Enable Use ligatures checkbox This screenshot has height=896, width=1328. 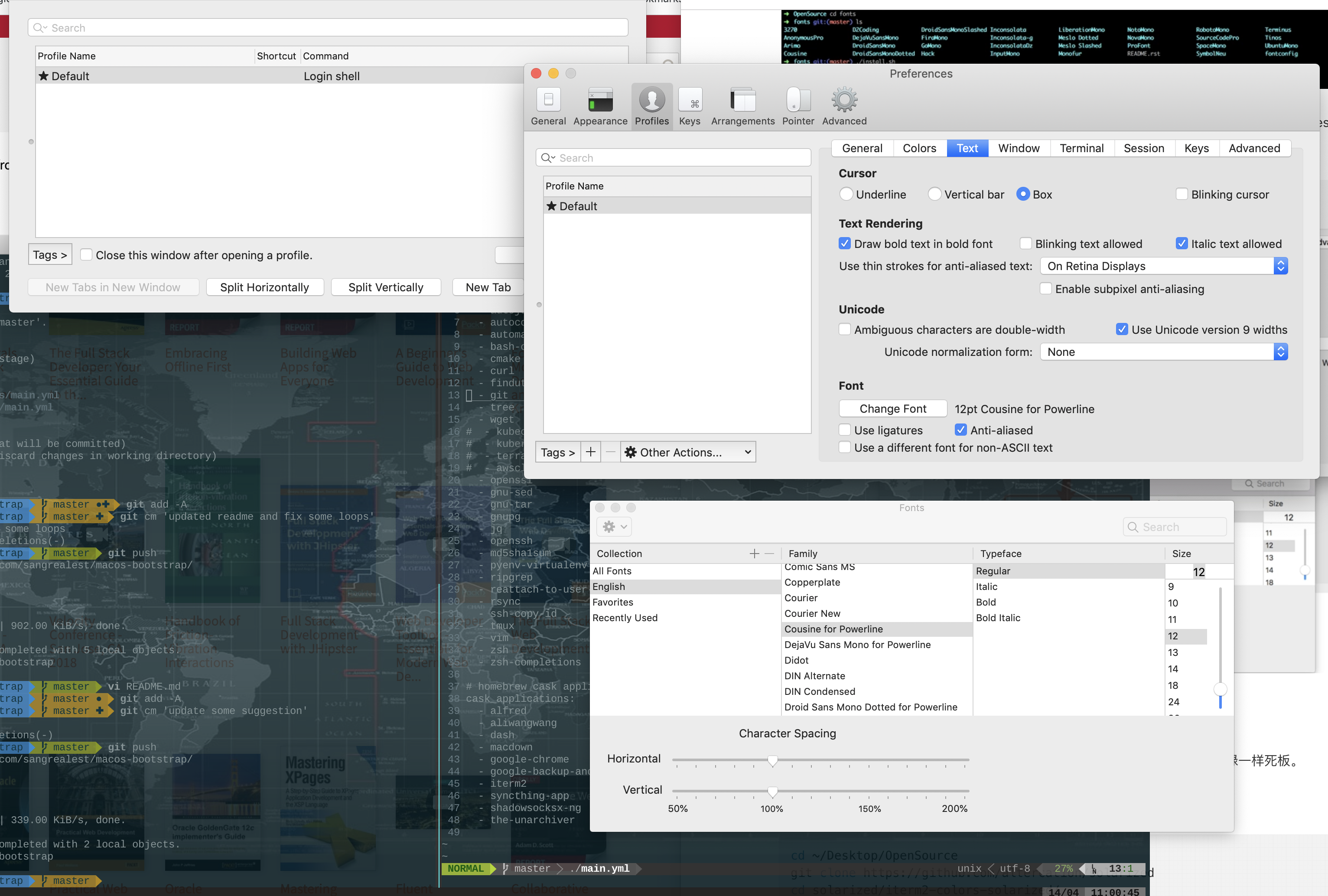coord(844,430)
